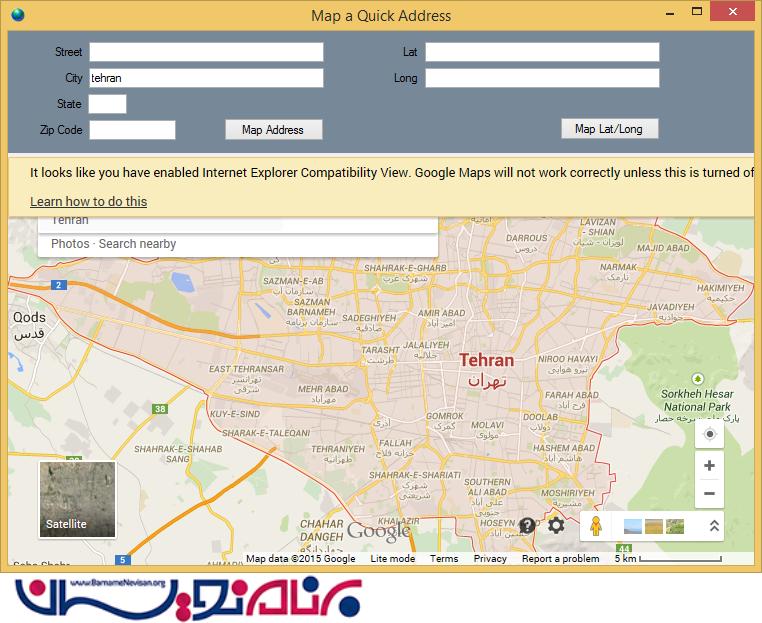
Task: Zoom in the map with plus button
Action: [x=709, y=466]
